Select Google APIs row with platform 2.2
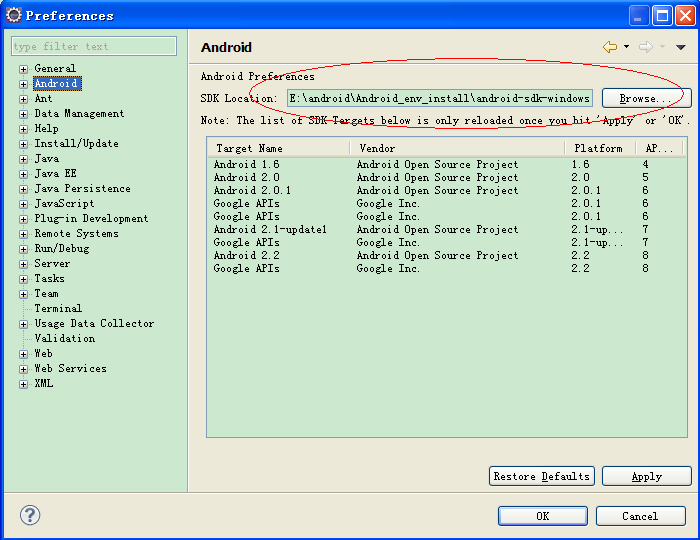Viewport: 700px width, 540px height. [x=446, y=268]
